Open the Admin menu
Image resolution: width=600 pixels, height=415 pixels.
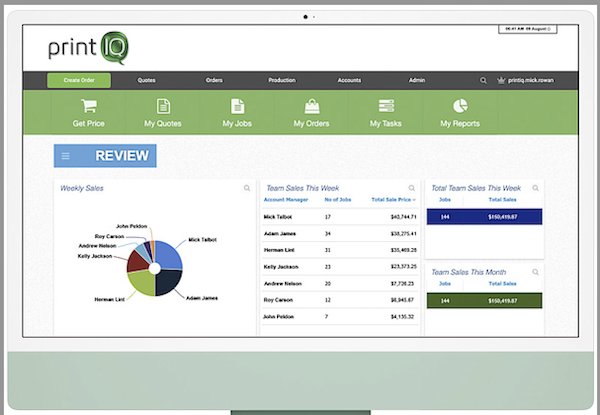(417, 80)
